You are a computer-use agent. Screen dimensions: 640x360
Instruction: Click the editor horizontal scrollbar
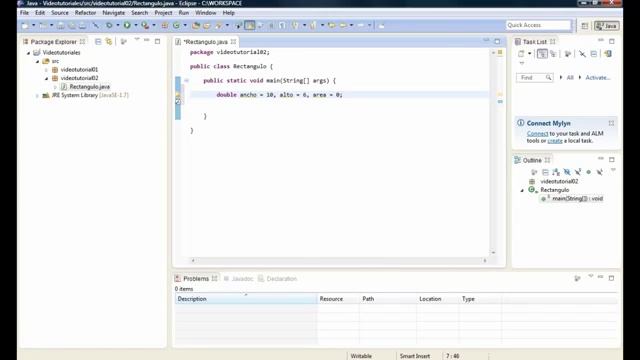339,260
